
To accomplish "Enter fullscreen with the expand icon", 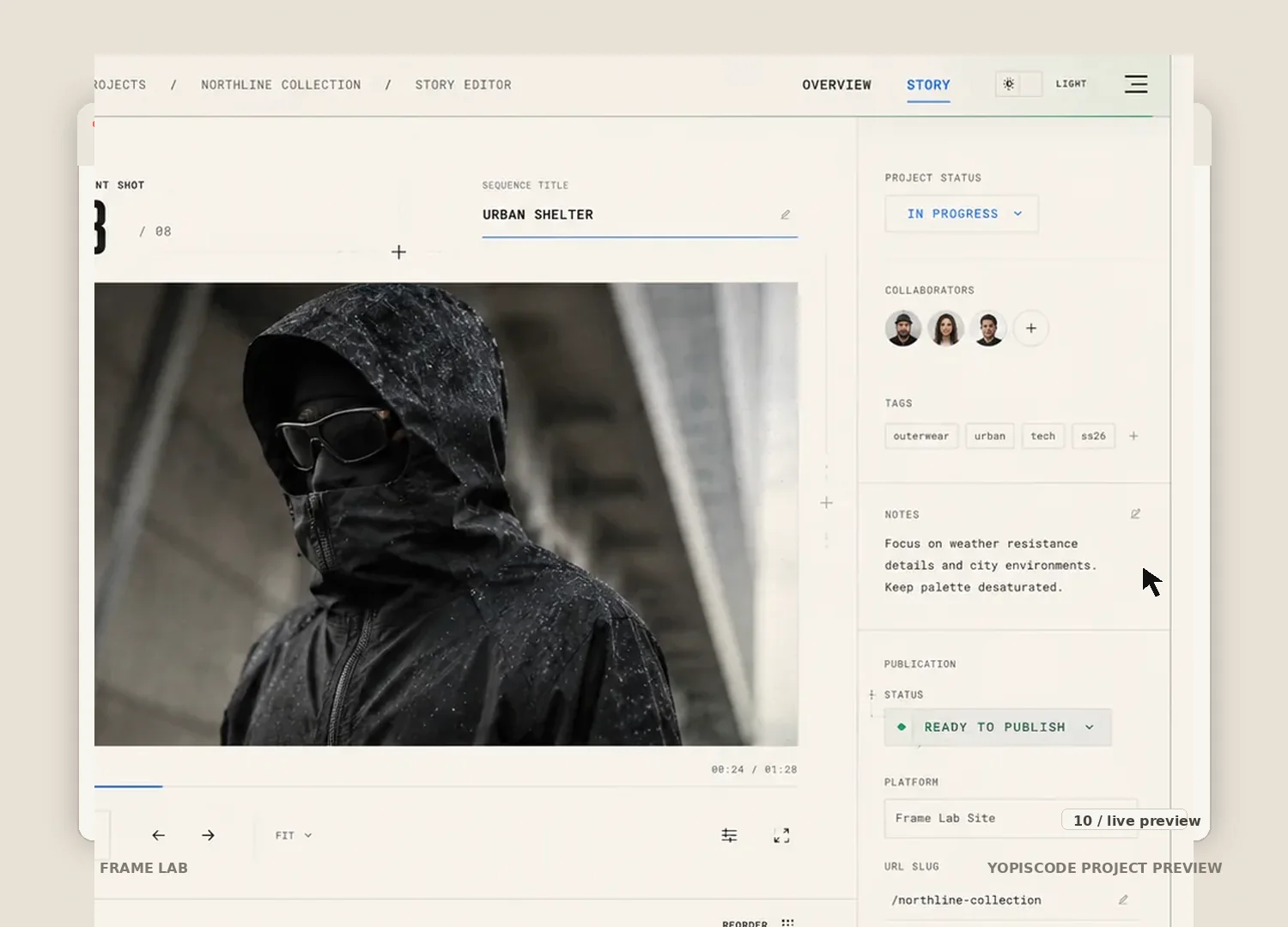I will coord(781,835).
